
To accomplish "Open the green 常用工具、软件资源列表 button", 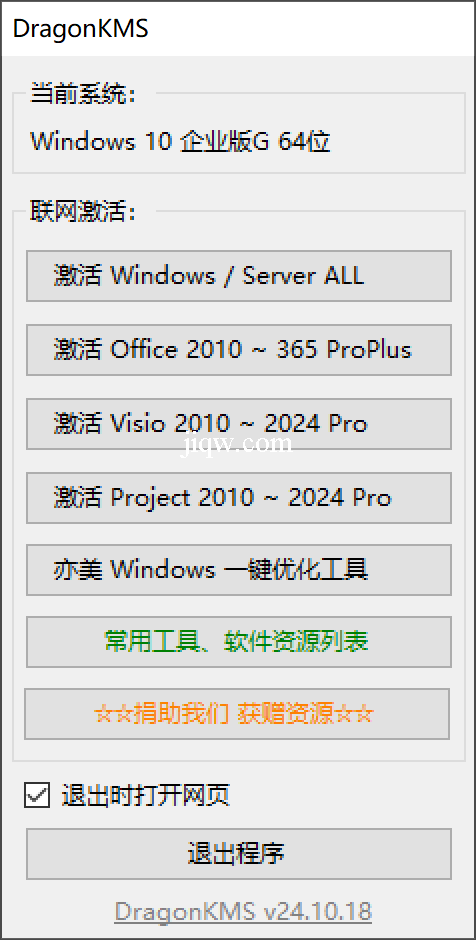I will click(x=239, y=641).
